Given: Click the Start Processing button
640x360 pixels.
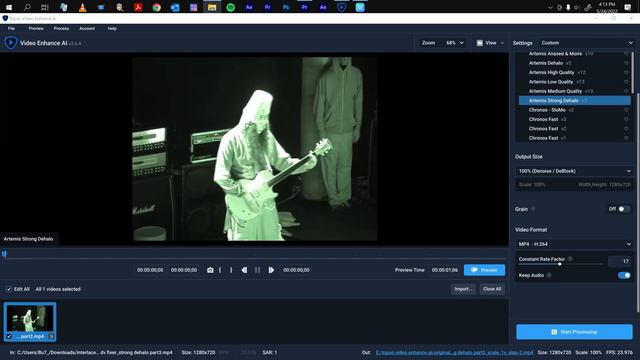Looking at the screenshot, I should click(x=574, y=332).
